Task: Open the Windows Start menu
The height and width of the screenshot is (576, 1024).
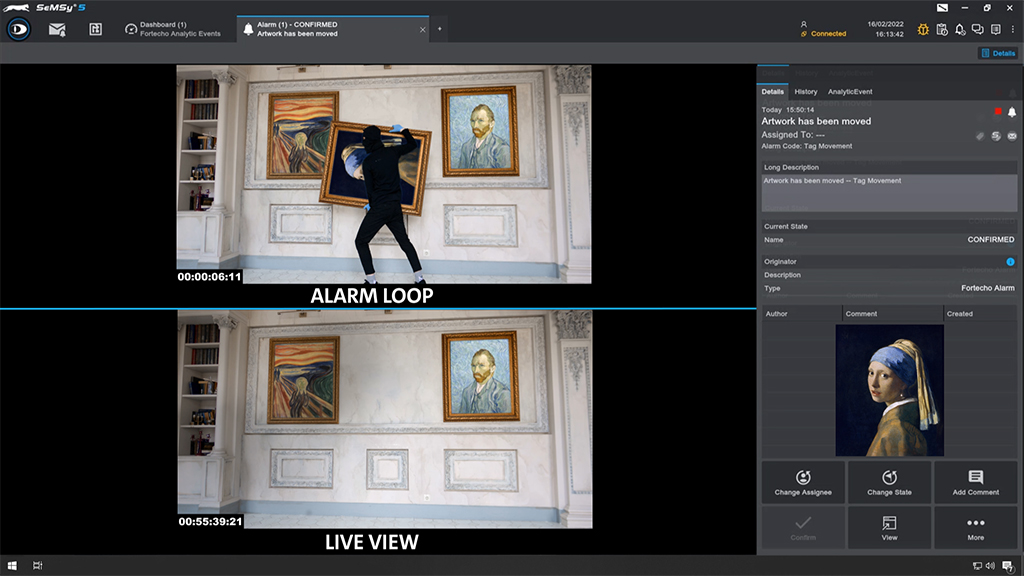Action: (14, 566)
